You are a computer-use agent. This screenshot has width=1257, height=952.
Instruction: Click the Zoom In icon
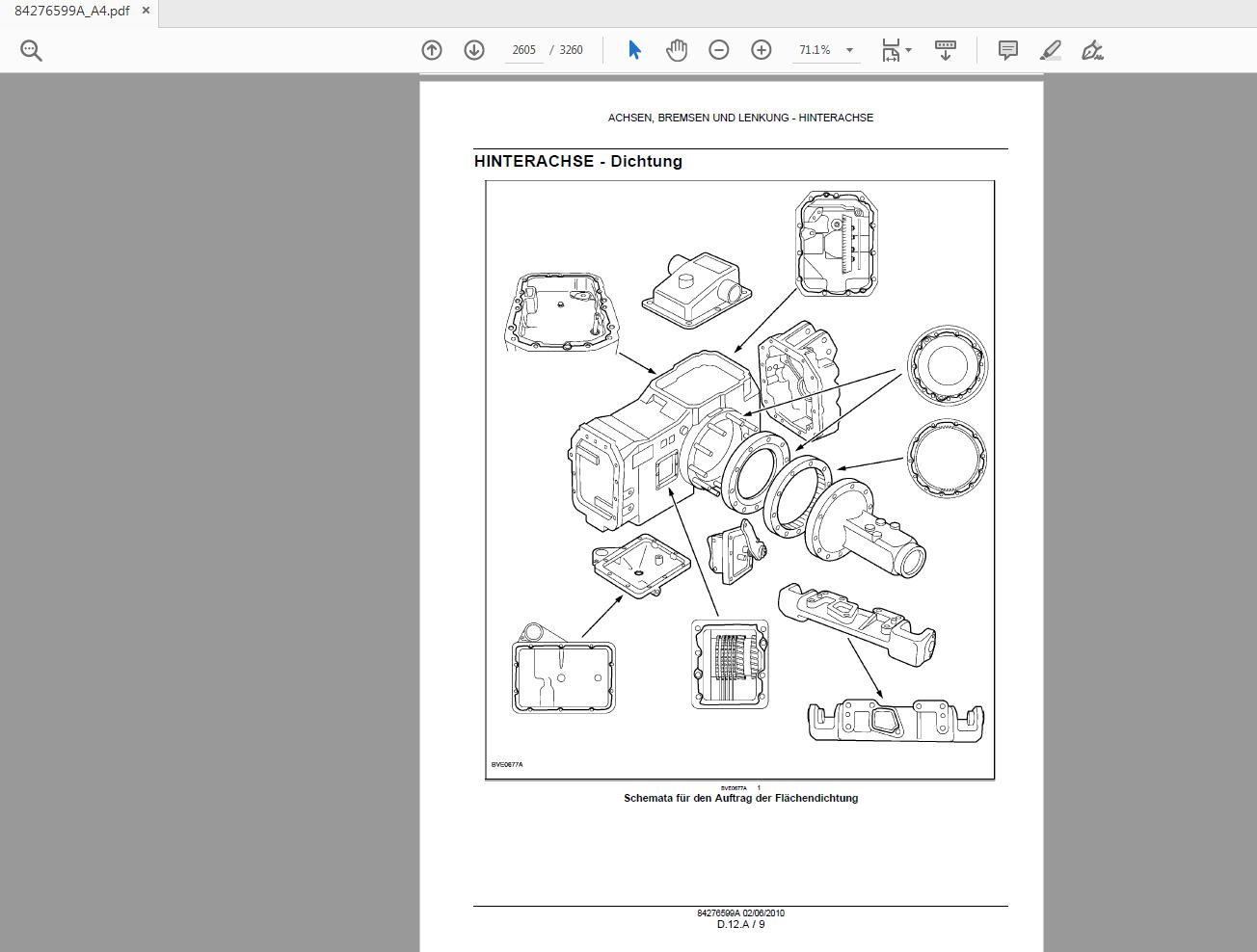click(x=762, y=49)
